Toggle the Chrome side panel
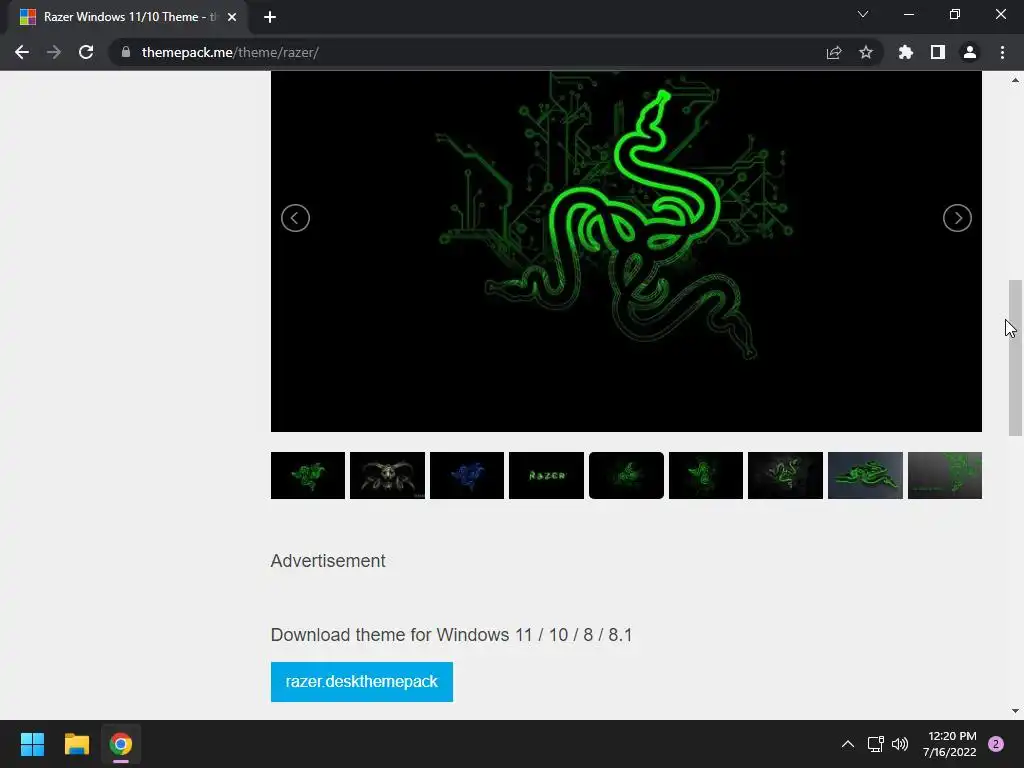1024x768 pixels. pyautogui.click(x=938, y=52)
